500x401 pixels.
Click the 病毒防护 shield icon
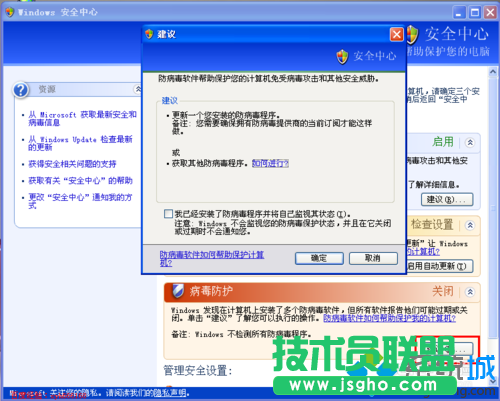(x=178, y=291)
